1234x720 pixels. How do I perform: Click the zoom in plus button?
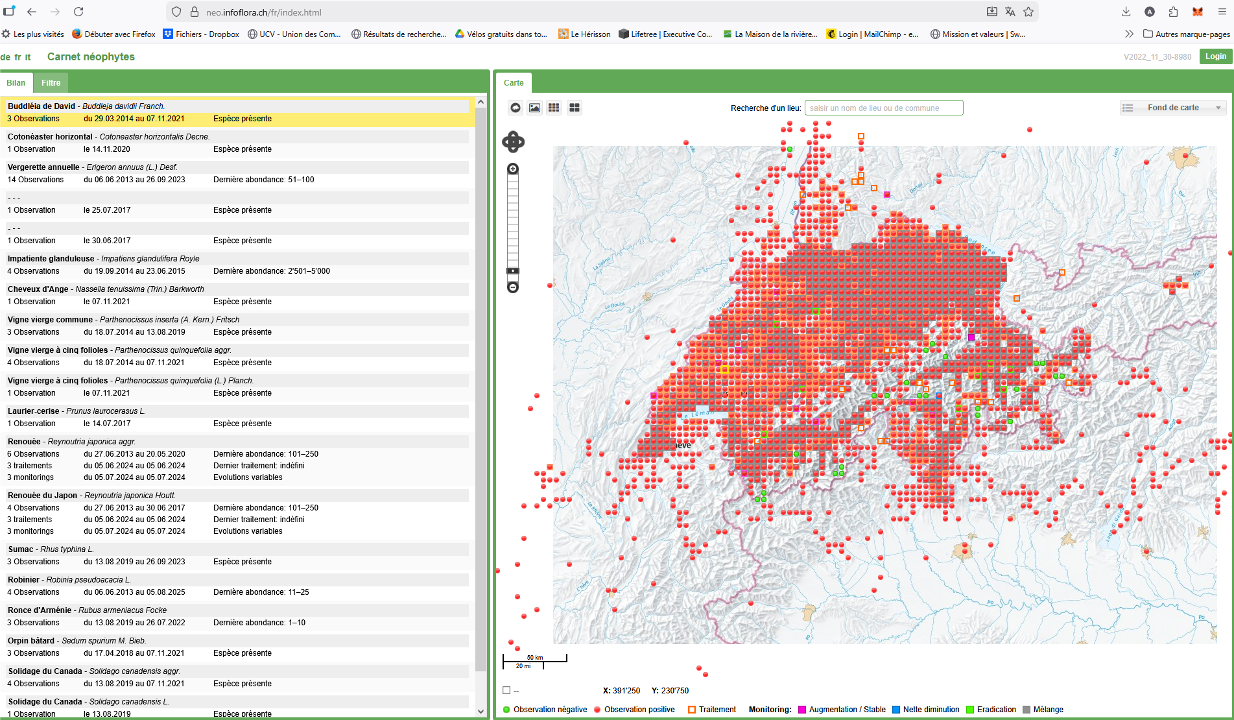point(513,169)
